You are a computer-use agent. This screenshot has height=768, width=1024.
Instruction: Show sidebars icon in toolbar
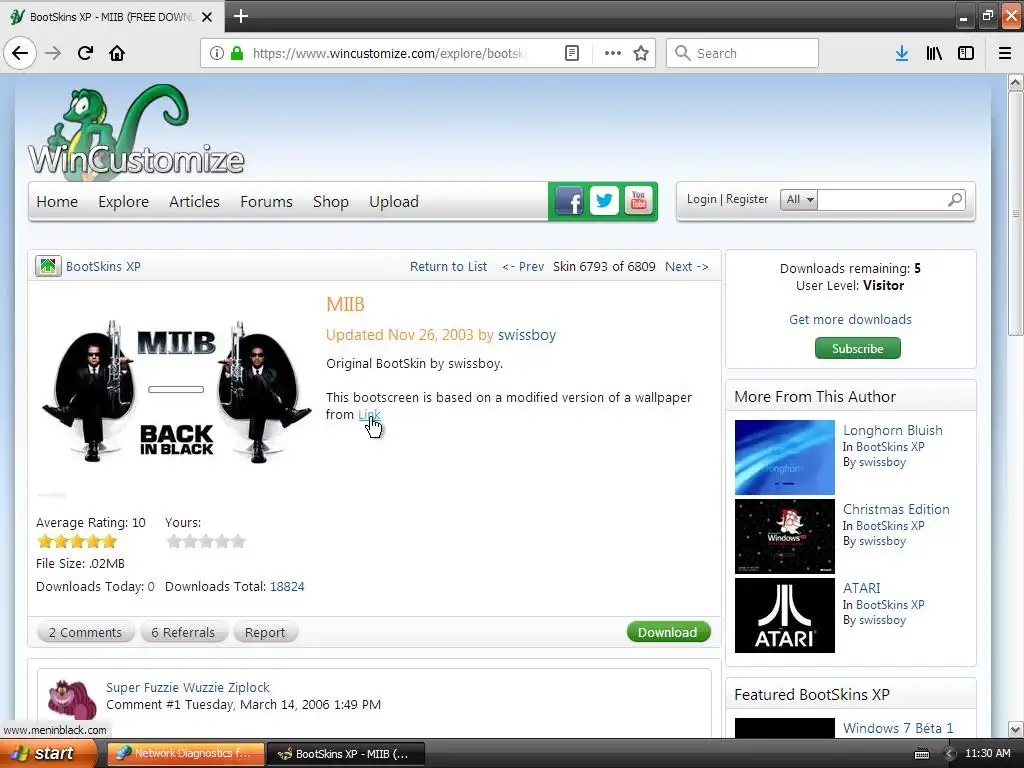pyautogui.click(x=966, y=53)
